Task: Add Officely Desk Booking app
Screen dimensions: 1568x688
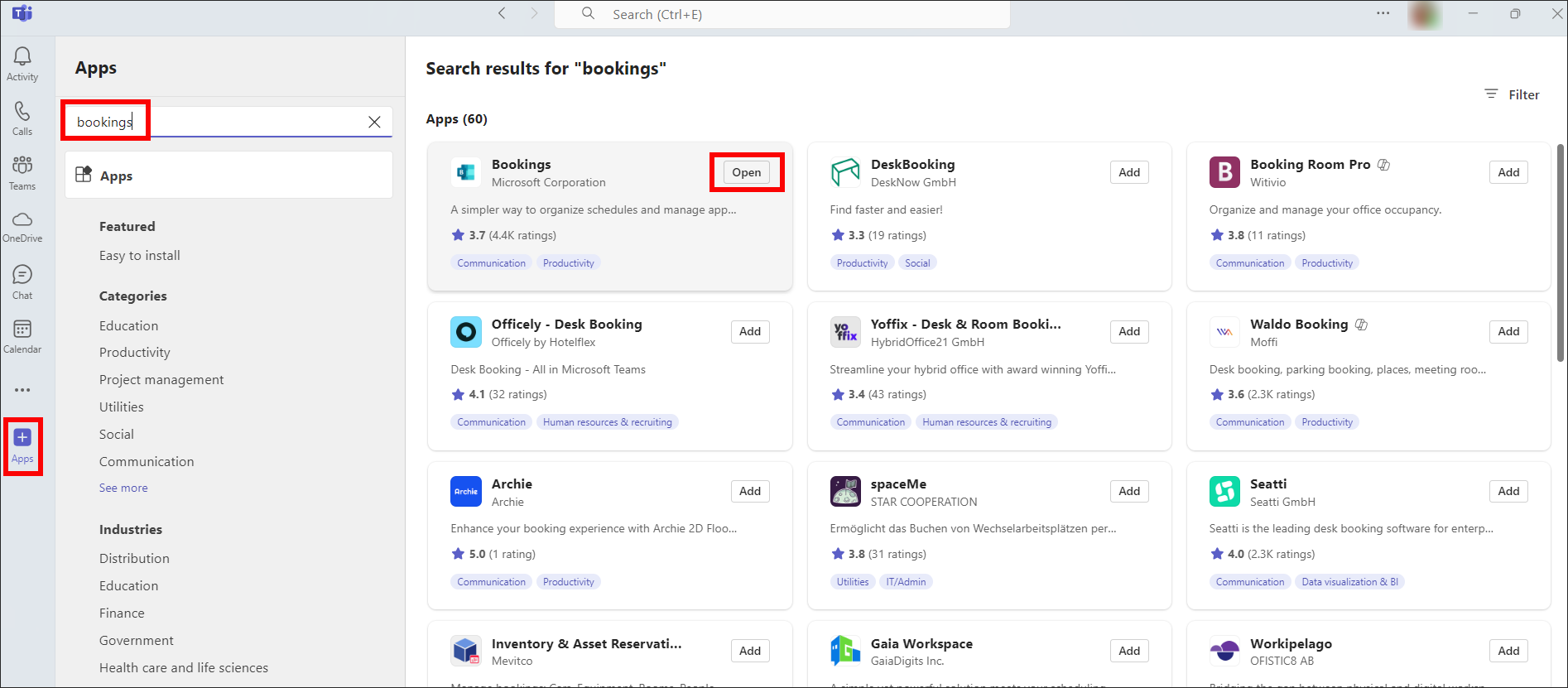Action: (750, 331)
